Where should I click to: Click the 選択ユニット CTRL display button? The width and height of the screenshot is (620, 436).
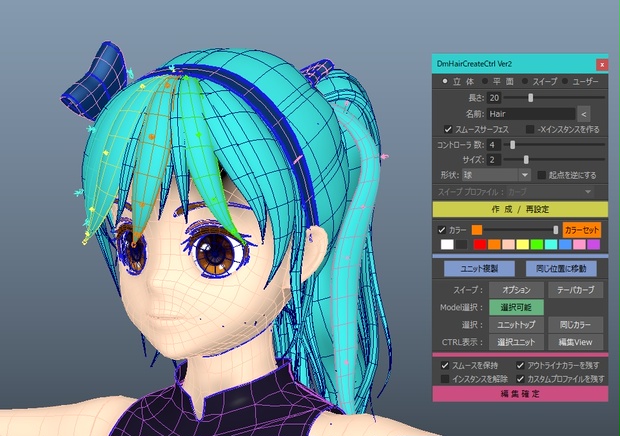(516, 342)
